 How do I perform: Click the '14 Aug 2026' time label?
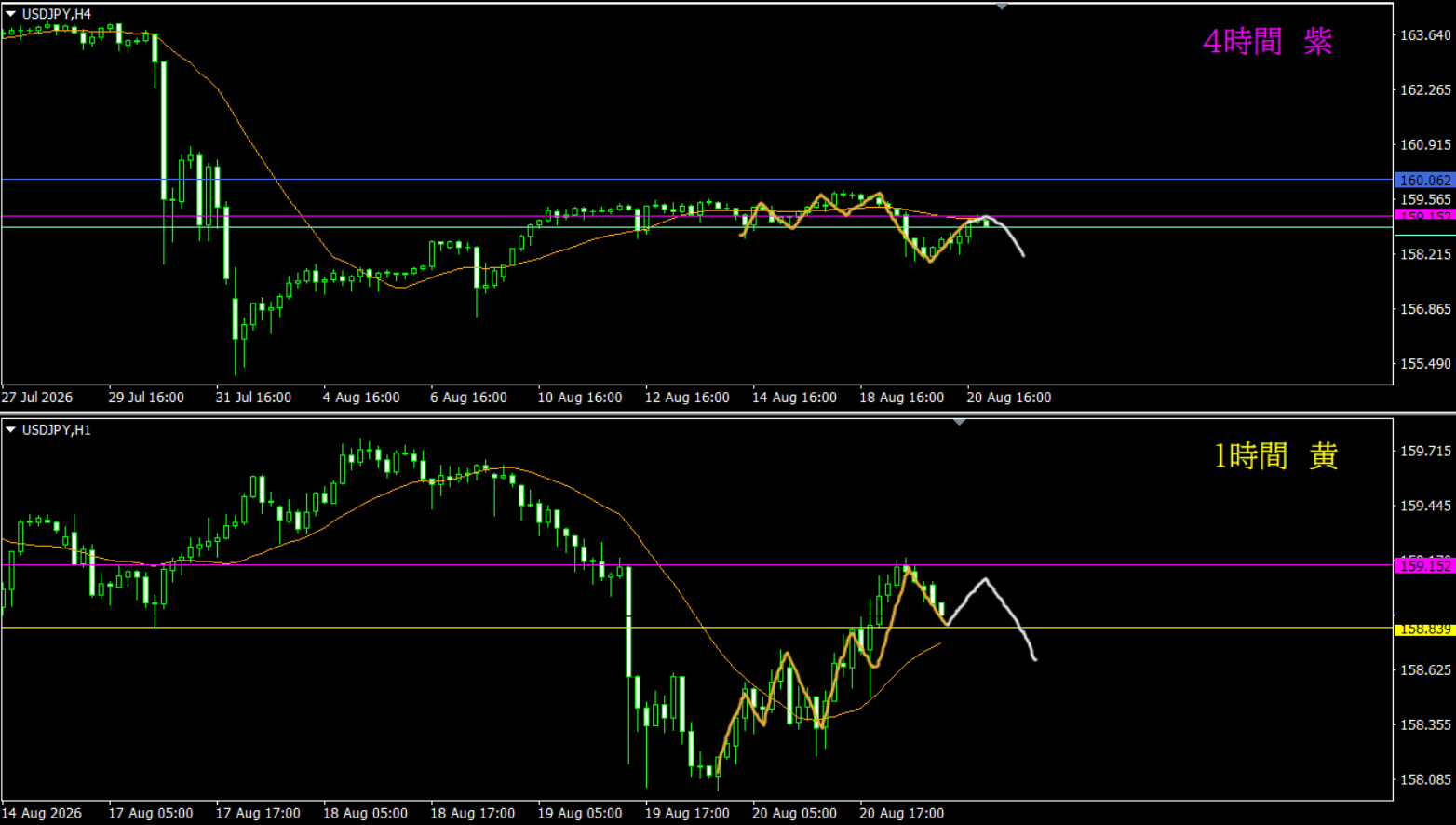pyautogui.click(x=42, y=813)
